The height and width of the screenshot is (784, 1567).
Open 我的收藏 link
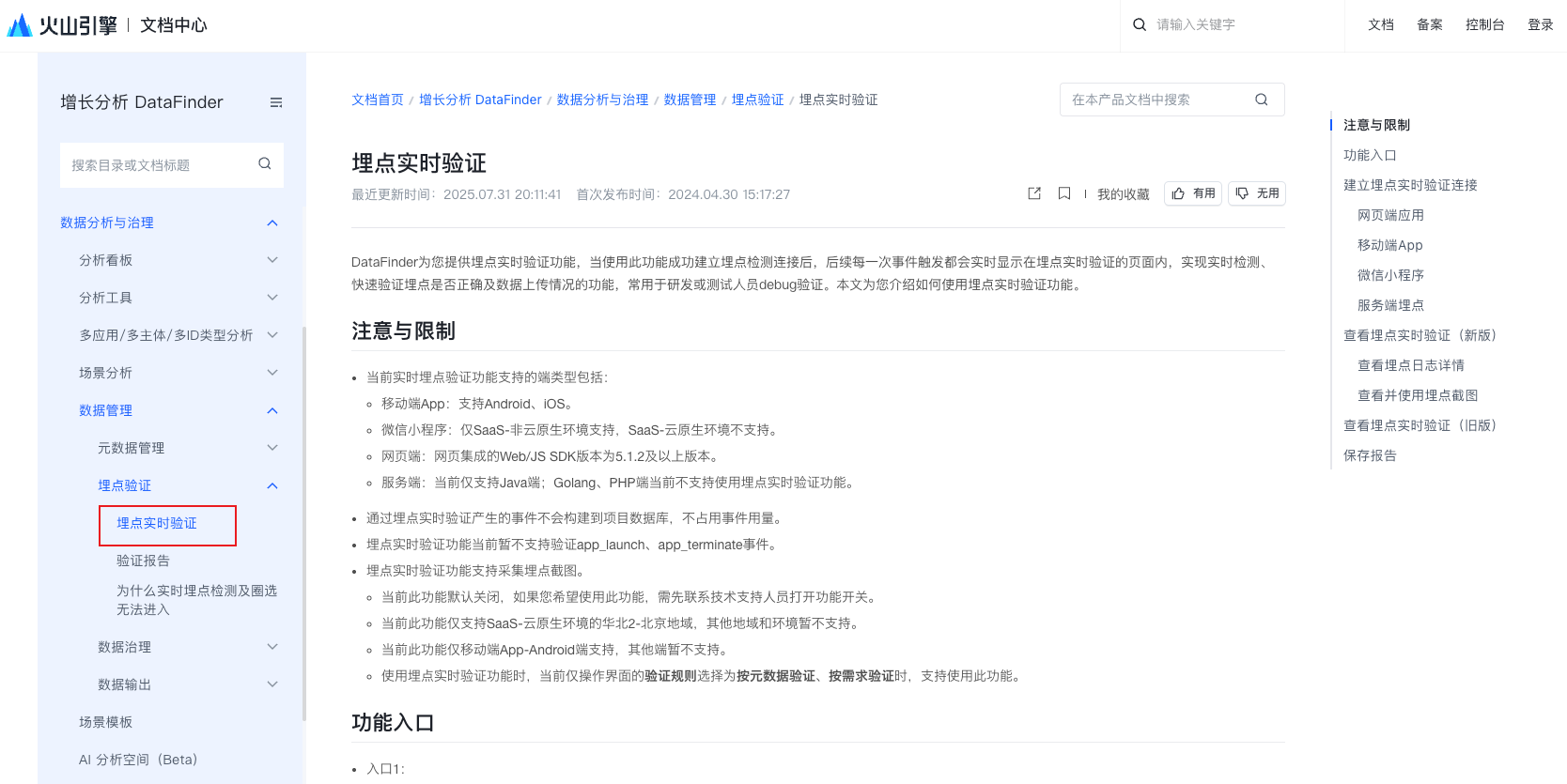(x=1124, y=194)
